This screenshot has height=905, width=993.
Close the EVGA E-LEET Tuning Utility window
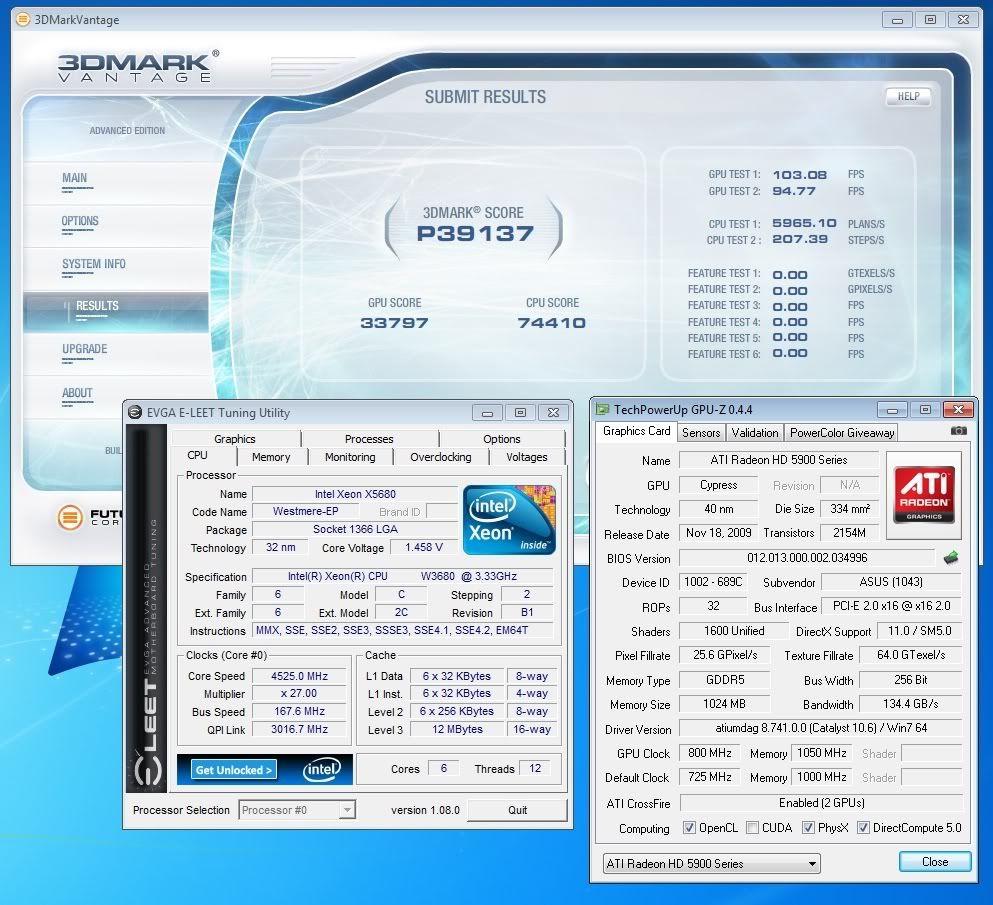(x=553, y=413)
